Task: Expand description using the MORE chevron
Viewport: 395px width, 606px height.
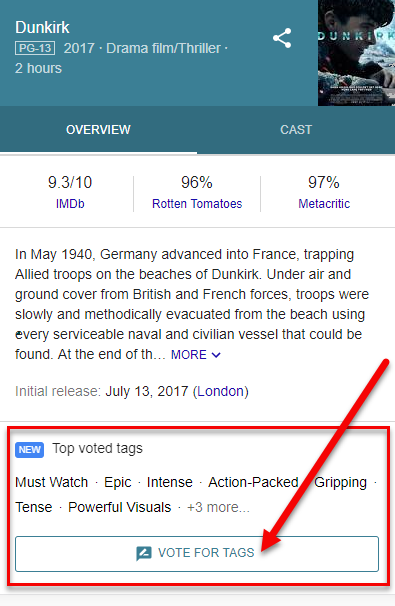Action: (x=216, y=355)
